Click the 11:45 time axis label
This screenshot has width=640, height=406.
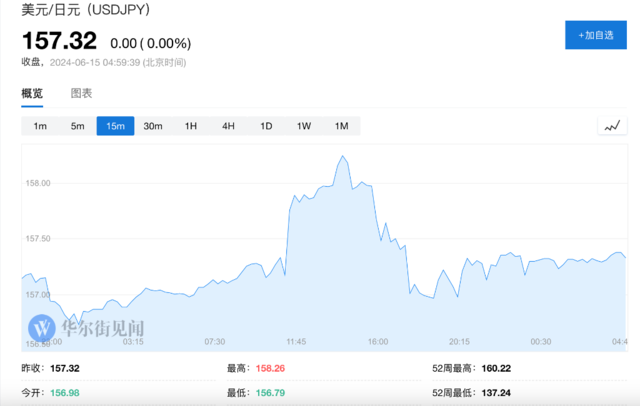(x=295, y=341)
